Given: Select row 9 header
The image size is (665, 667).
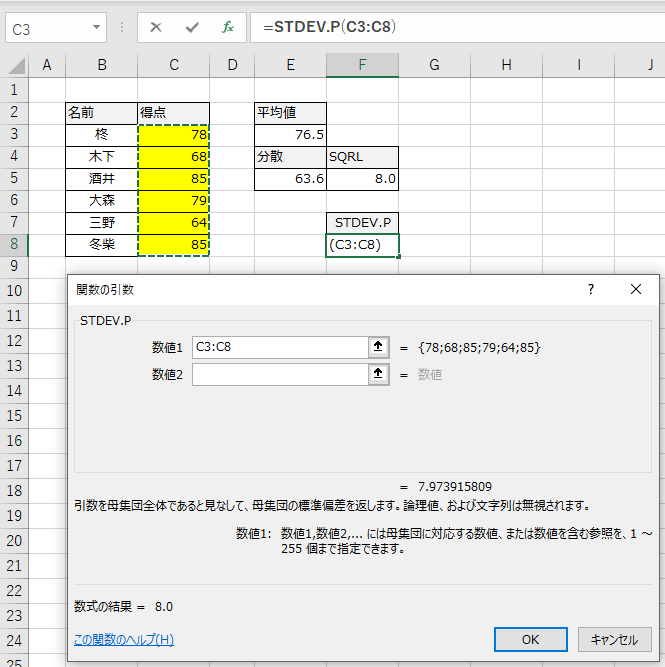Looking at the screenshot, I should [14, 266].
